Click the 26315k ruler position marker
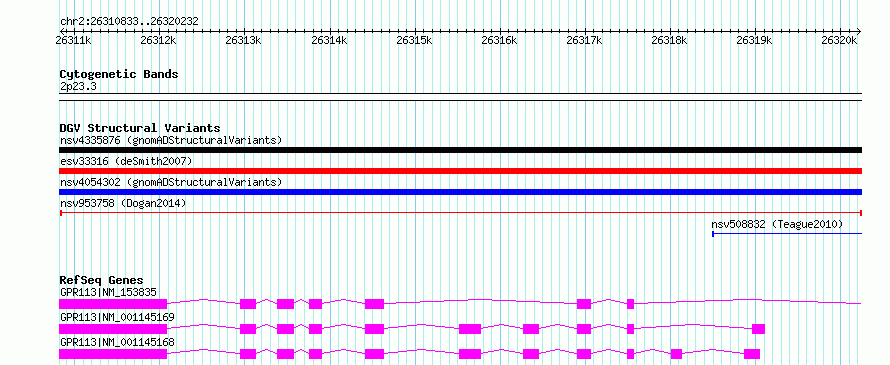Image resolution: width=890 pixels, height=365 pixels. coord(414,40)
